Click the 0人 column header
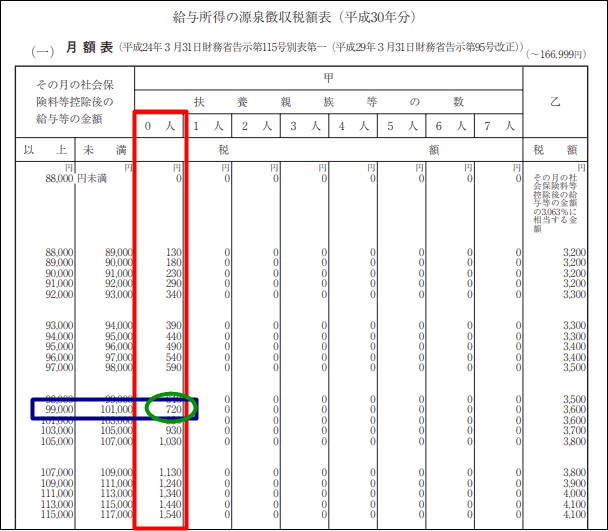The width and height of the screenshot is (608, 531). click(x=159, y=126)
